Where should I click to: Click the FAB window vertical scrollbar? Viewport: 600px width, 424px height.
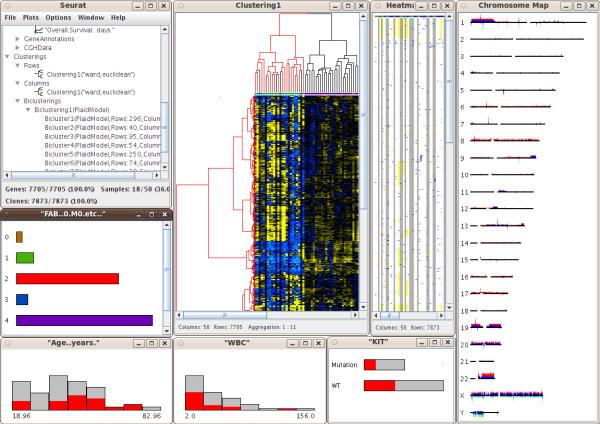coord(166,270)
